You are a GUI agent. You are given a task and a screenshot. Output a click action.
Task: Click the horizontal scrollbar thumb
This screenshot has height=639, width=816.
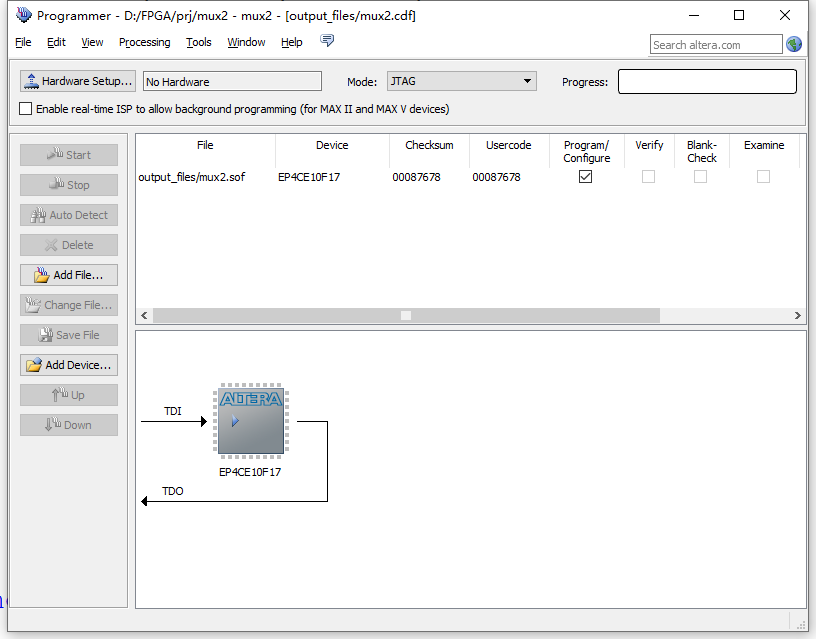(x=406, y=315)
